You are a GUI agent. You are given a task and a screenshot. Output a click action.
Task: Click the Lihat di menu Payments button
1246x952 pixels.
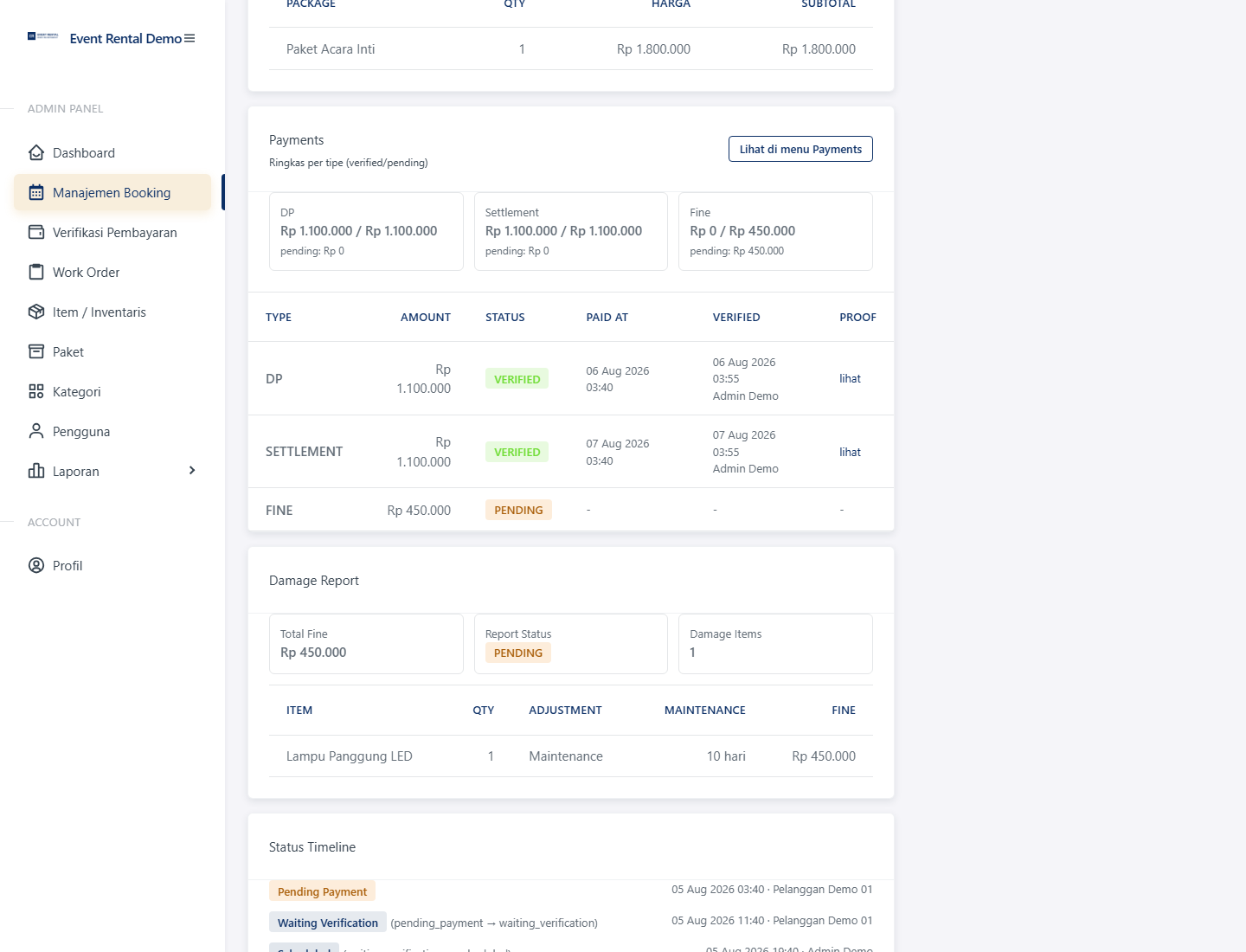800,149
